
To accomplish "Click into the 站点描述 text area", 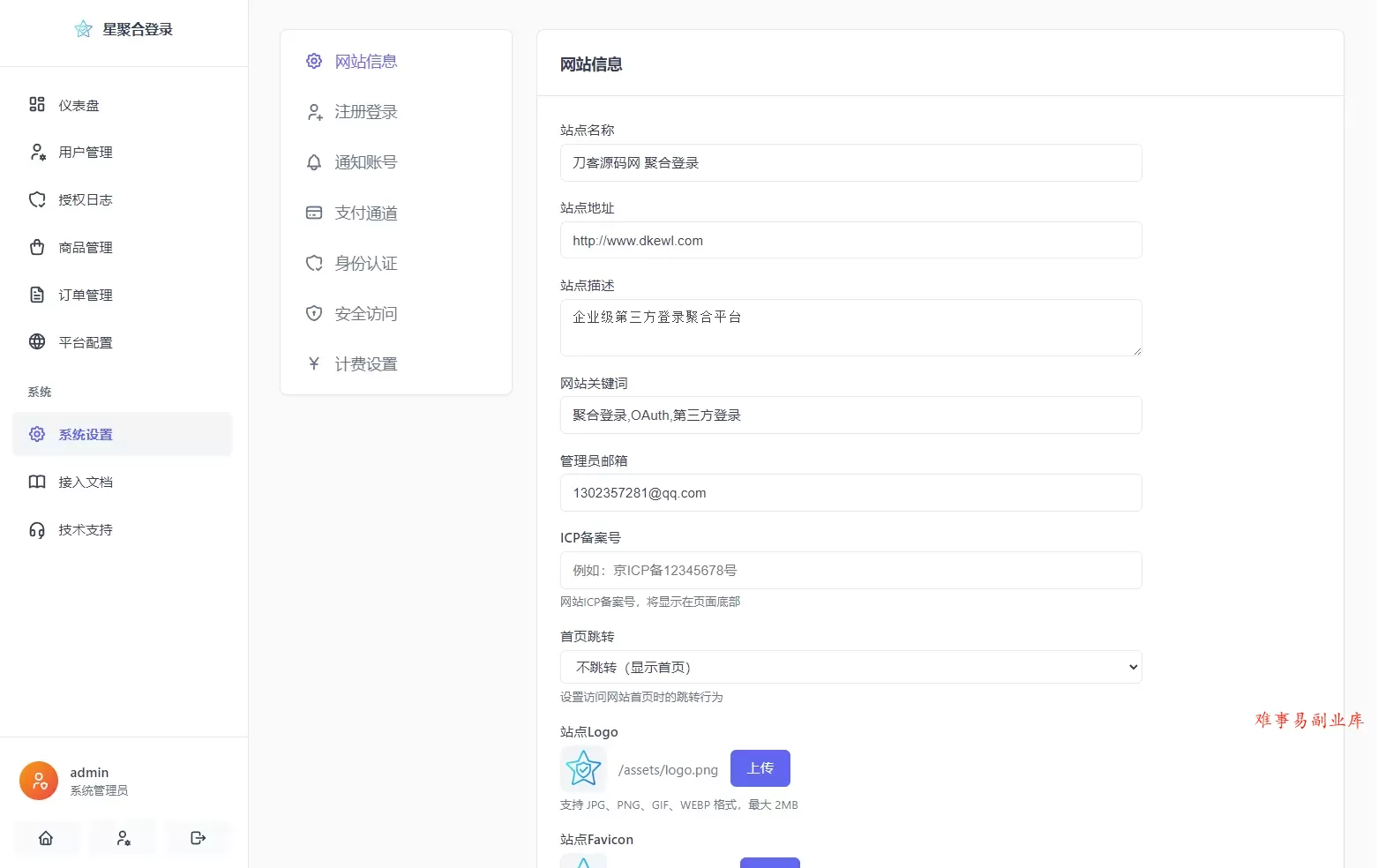I will (x=851, y=327).
